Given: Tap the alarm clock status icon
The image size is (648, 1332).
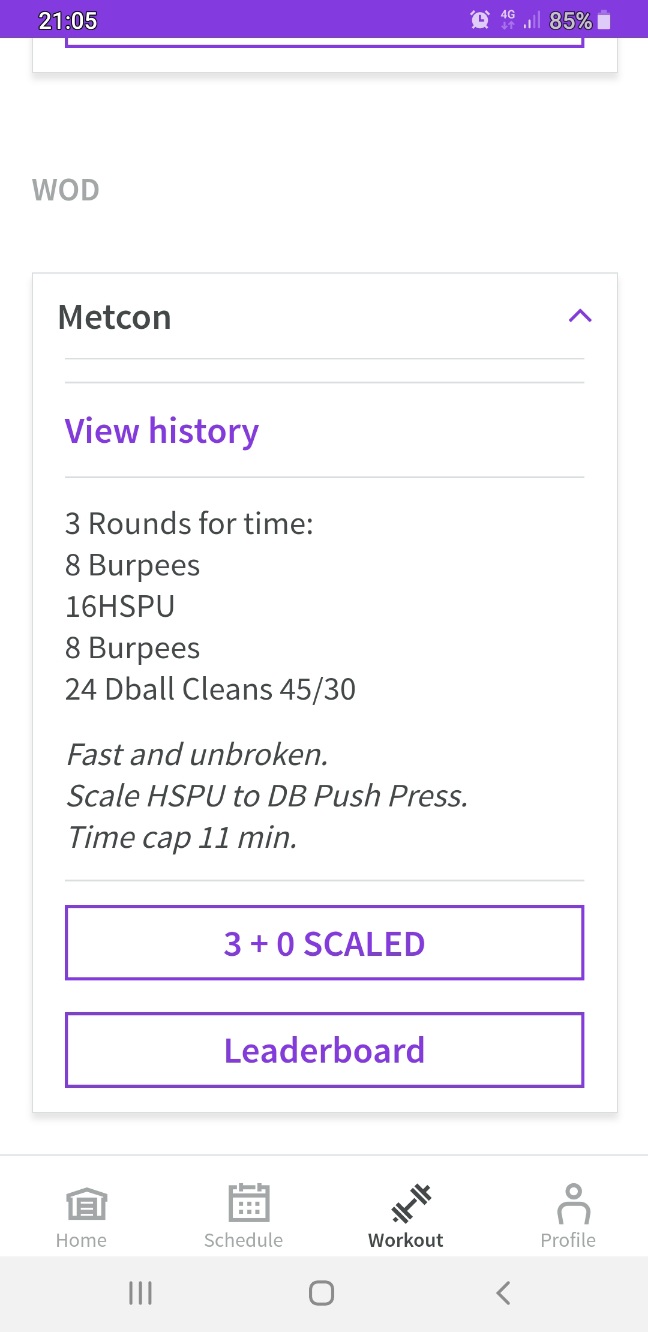Looking at the screenshot, I should [x=480, y=20].
